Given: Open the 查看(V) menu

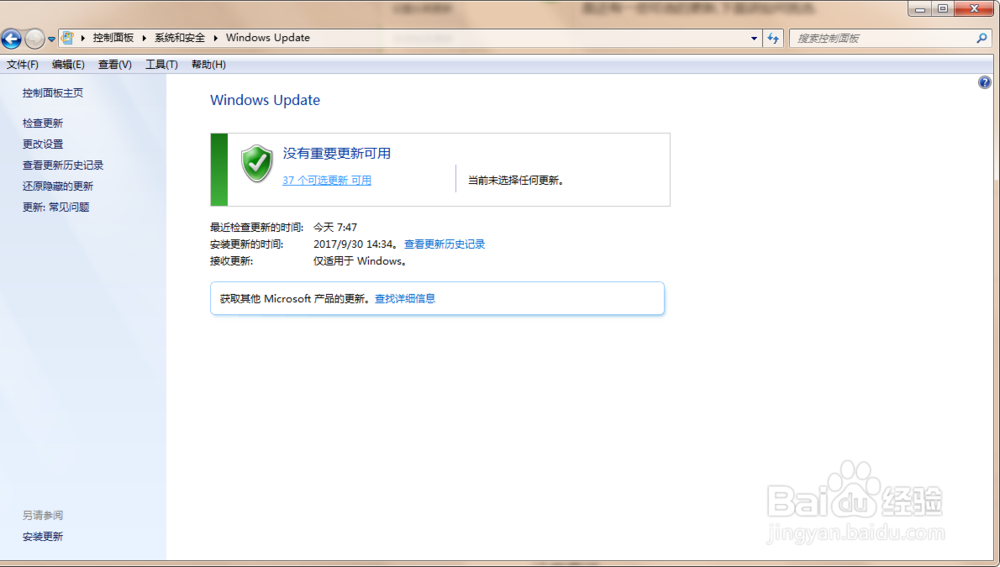Looking at the screenshot, I should tap(115, 64).
